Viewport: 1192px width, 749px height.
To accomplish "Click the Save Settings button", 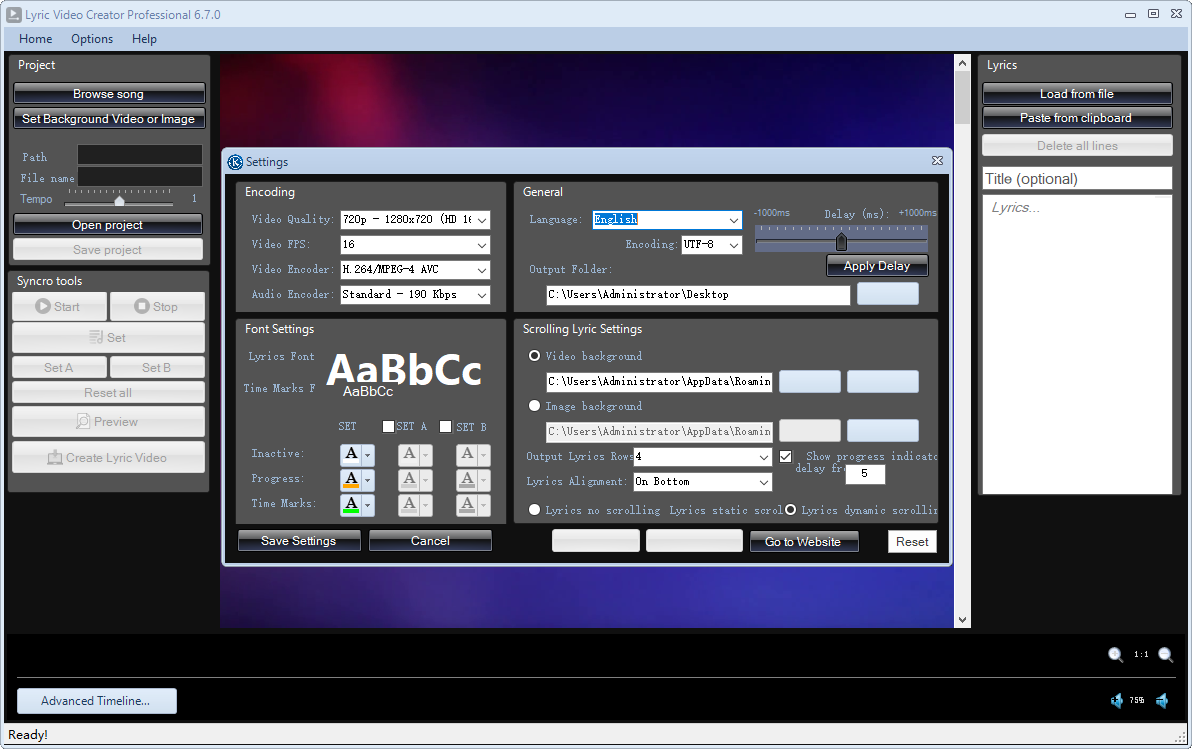I will coord(298,541).
